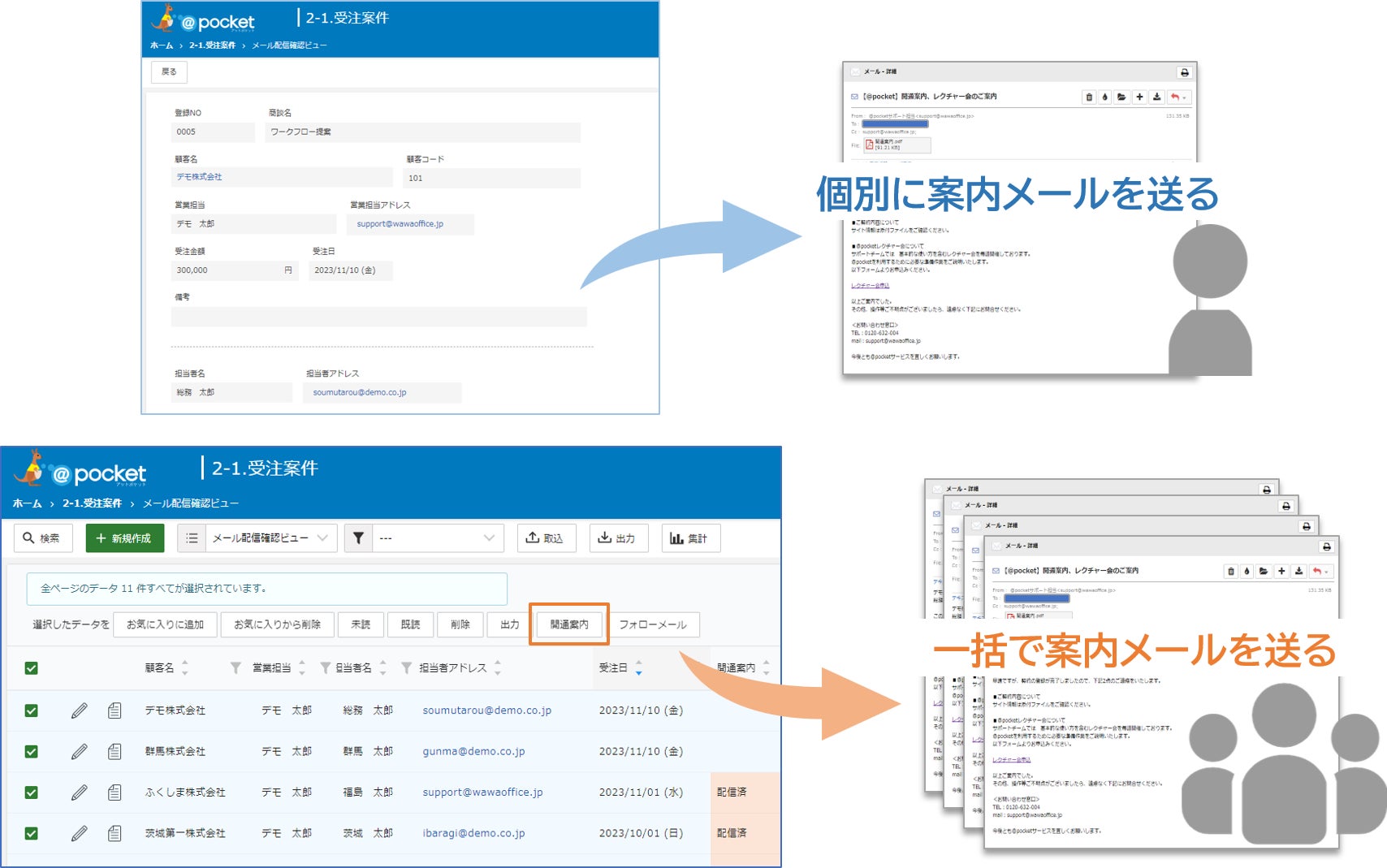Click the print icon in the upper mail window
The height and width of the screenshot is (868, 1387).
coord(1184,72)
